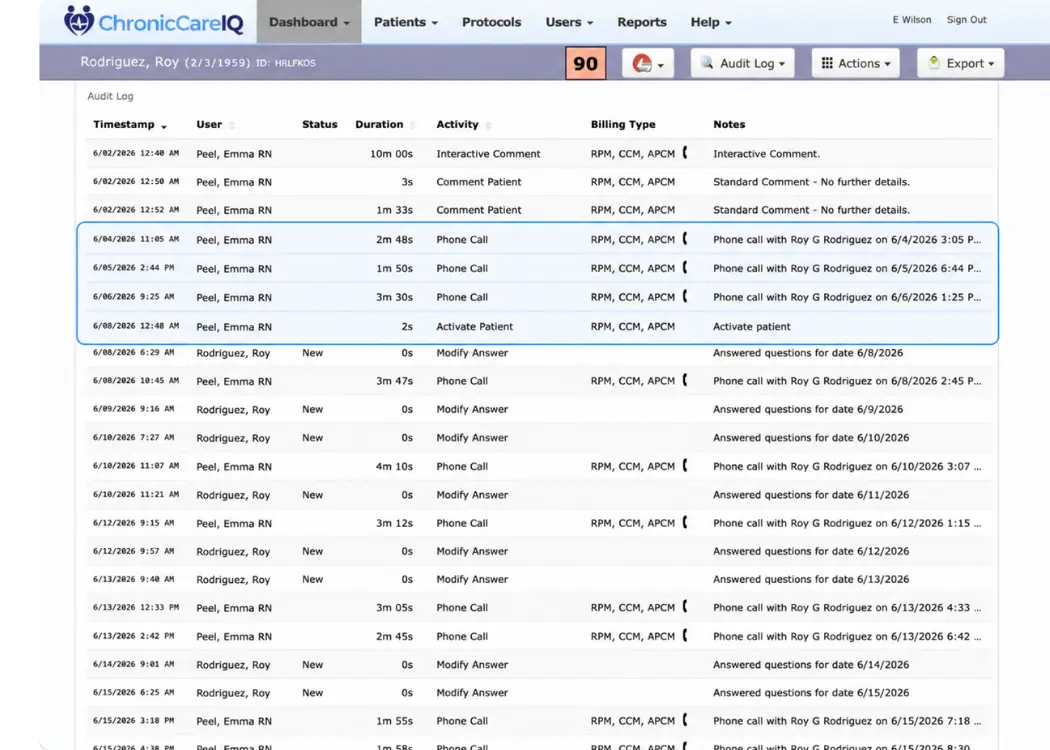1050x750 pixels.
Task: Click timestamp 6/14/2026 9:01 AM
Action: pyautogui.click(x=133, y=664)
